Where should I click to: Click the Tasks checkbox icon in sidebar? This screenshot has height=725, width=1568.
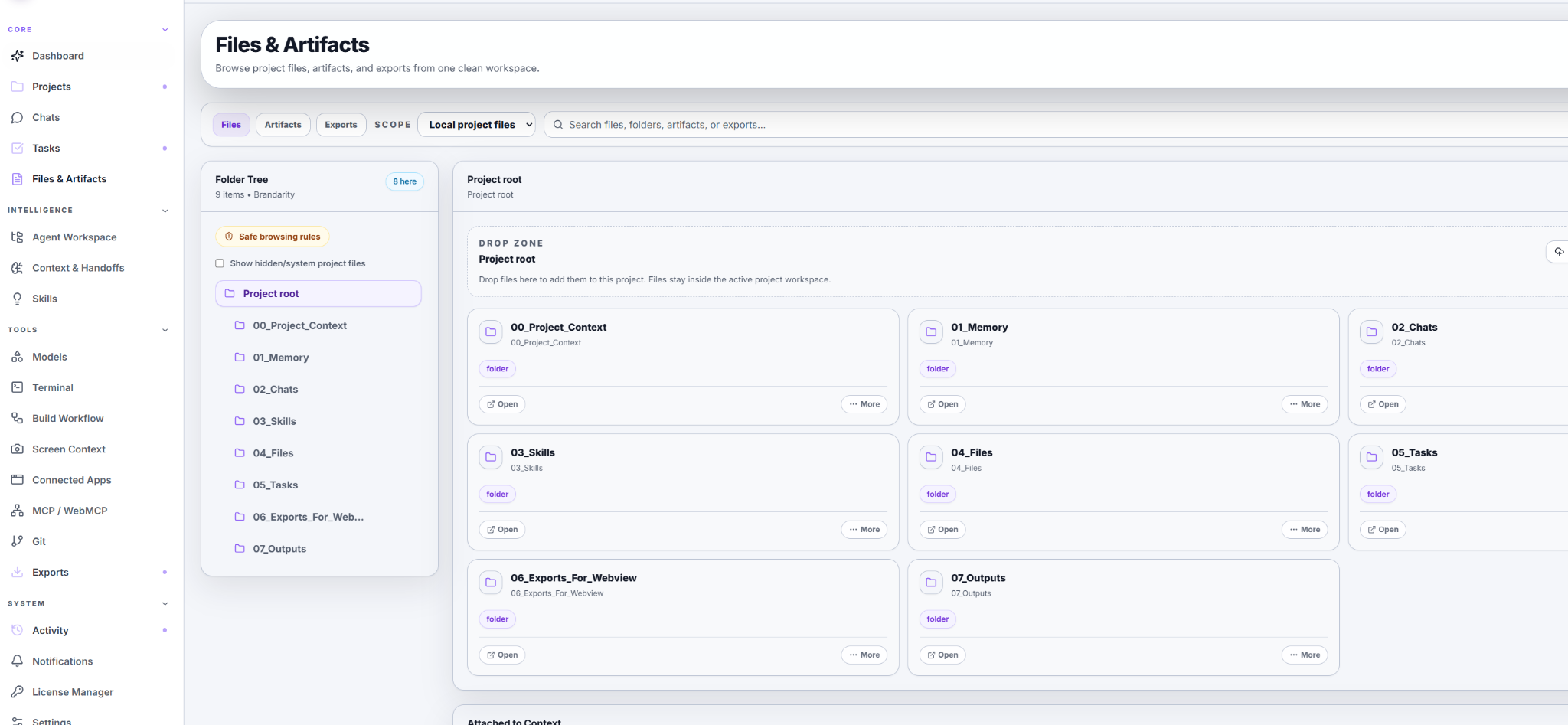[x=18, y=148]
